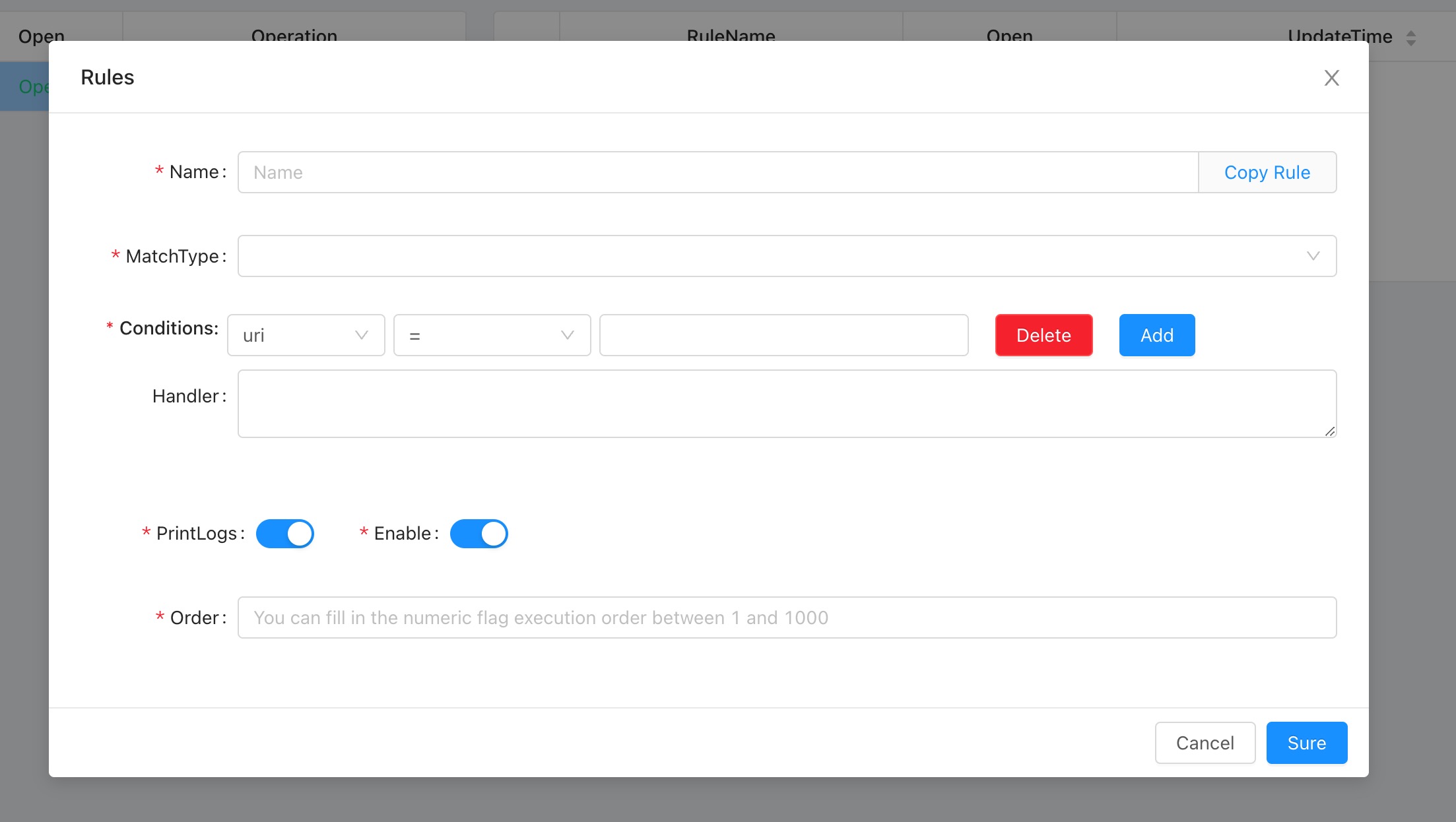The height and width of the screenshot is (822, 1456).
Task: Click the chevron in equals operator selector
Action: (x=567, y=335)
